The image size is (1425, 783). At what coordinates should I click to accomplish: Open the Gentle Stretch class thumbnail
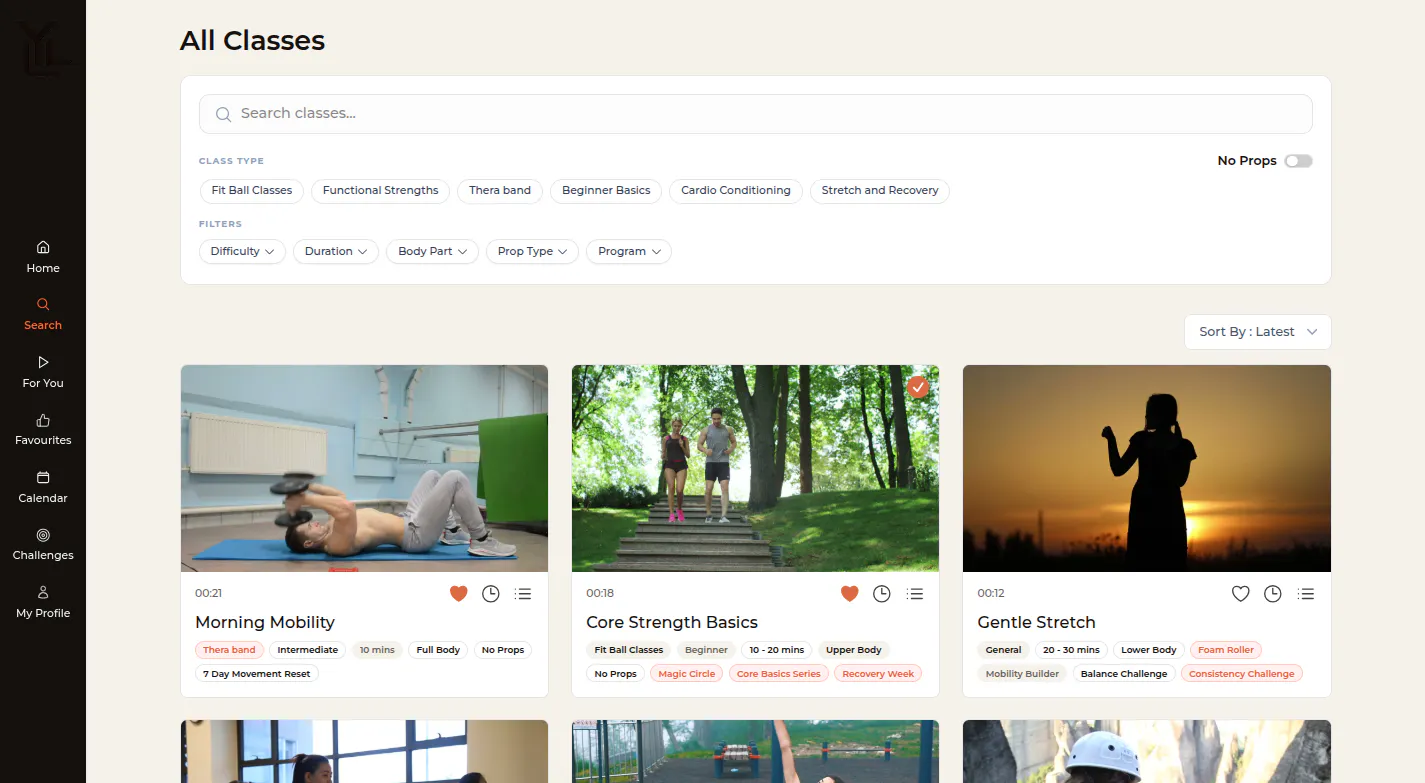pyautogui.click(x=1147, y=468)
